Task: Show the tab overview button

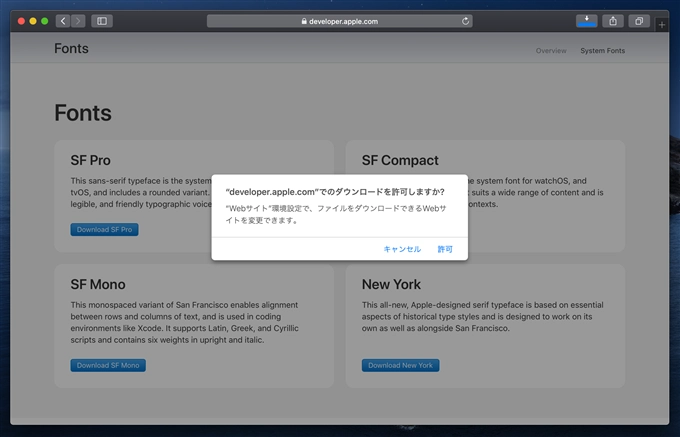Action: click(x=639, y=21)
